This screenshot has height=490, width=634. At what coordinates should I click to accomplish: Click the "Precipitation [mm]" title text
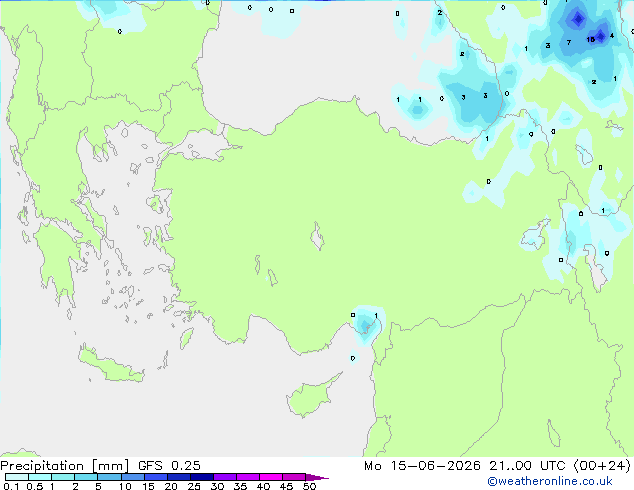[x=65, y=466]
